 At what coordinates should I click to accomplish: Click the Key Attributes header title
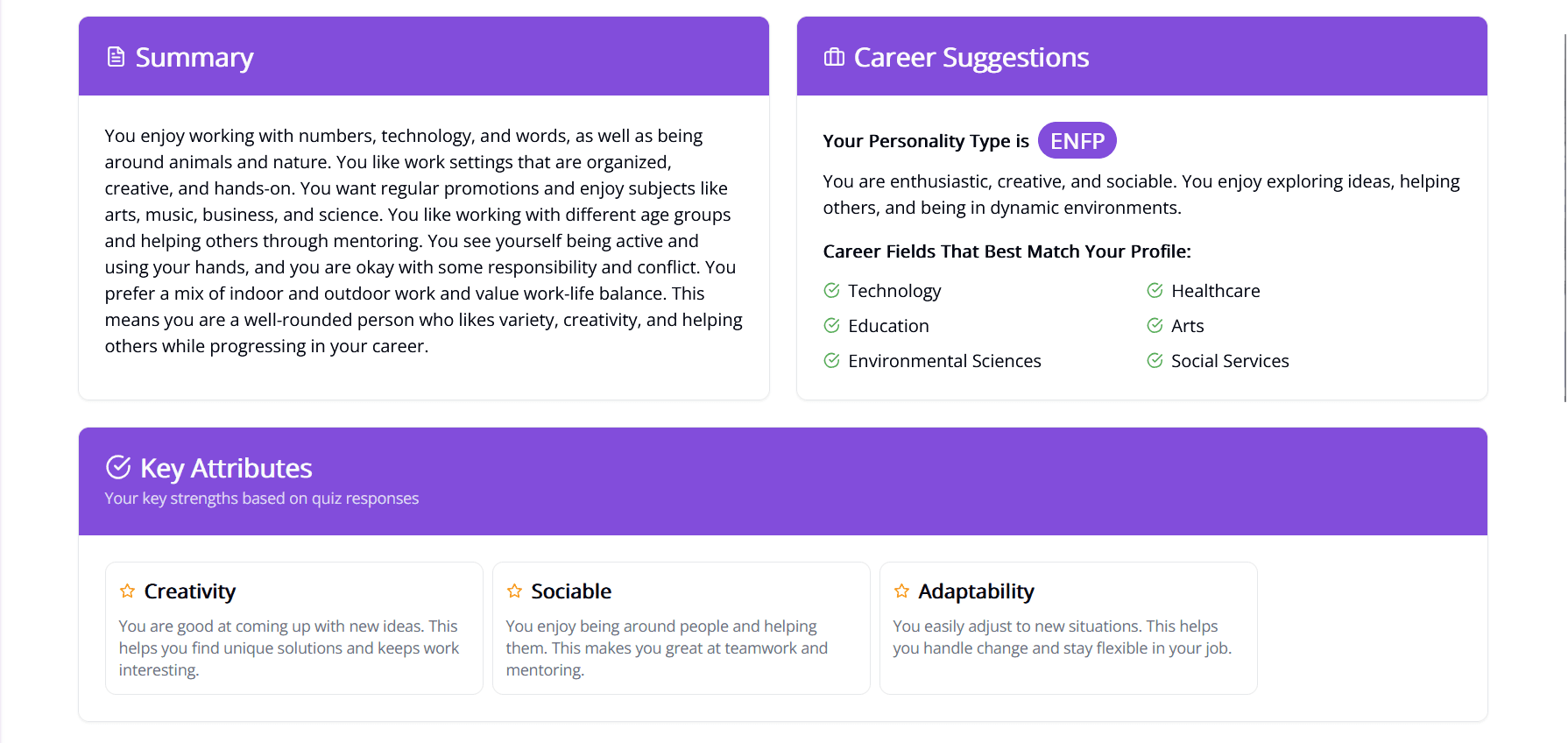(226, 469)
